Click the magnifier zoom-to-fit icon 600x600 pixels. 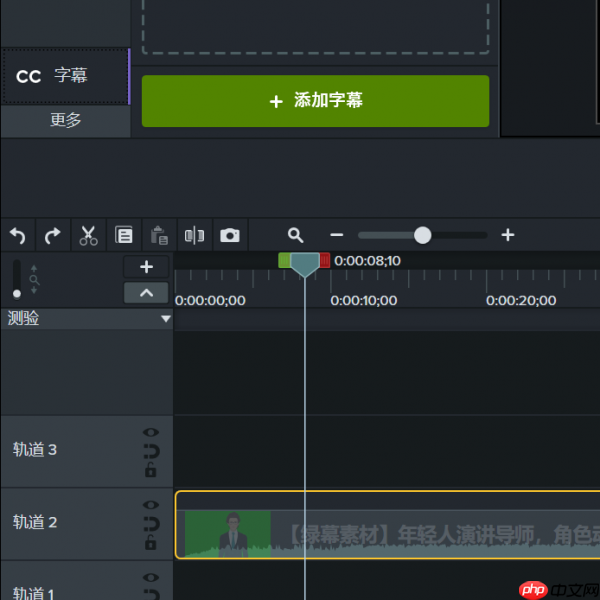(x=295, y=235)
